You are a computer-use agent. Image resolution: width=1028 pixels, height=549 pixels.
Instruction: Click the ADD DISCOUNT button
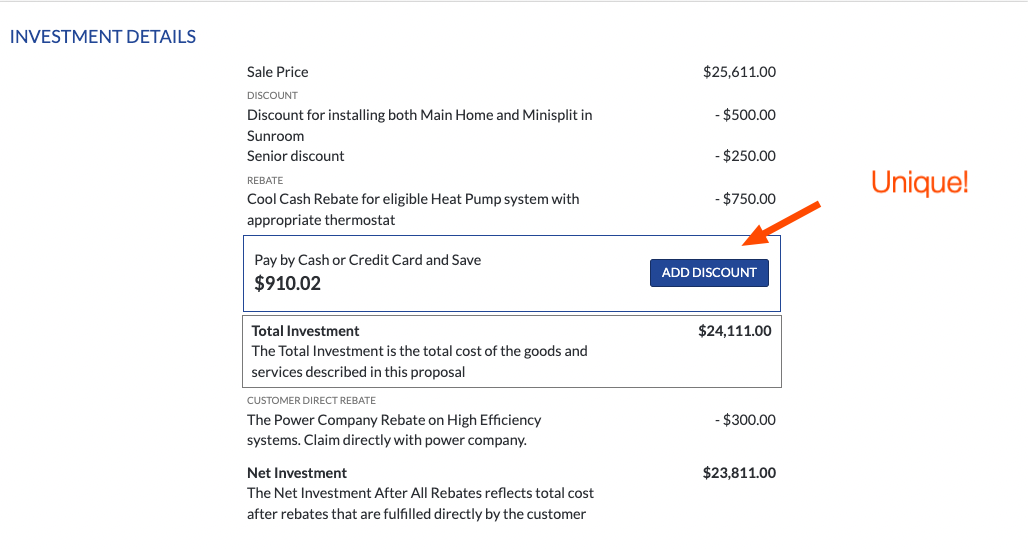[709, 273]
